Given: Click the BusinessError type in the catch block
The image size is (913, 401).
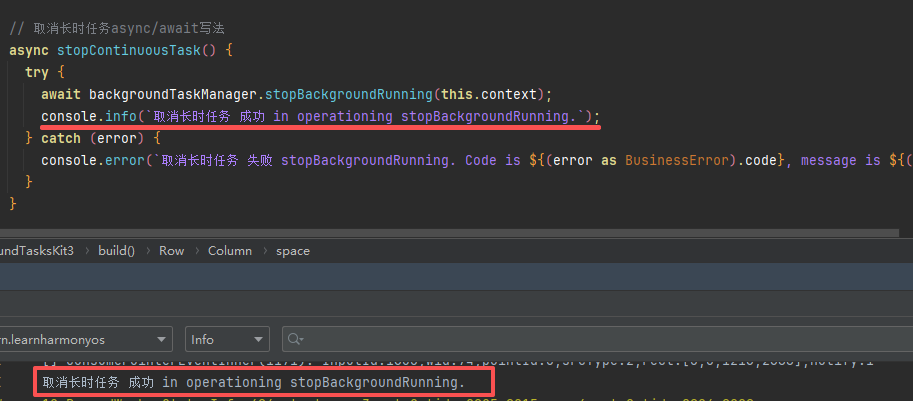Looking at the screenshot, I should coord(677,161).
